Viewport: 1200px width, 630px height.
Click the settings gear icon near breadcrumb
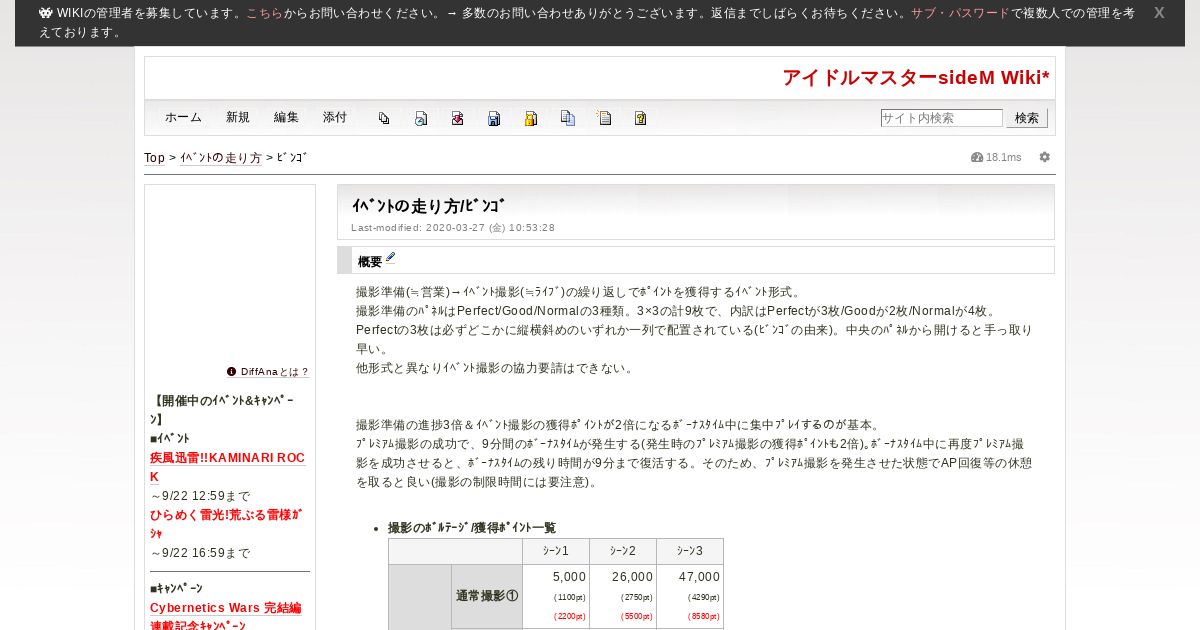click(1045, 157)
